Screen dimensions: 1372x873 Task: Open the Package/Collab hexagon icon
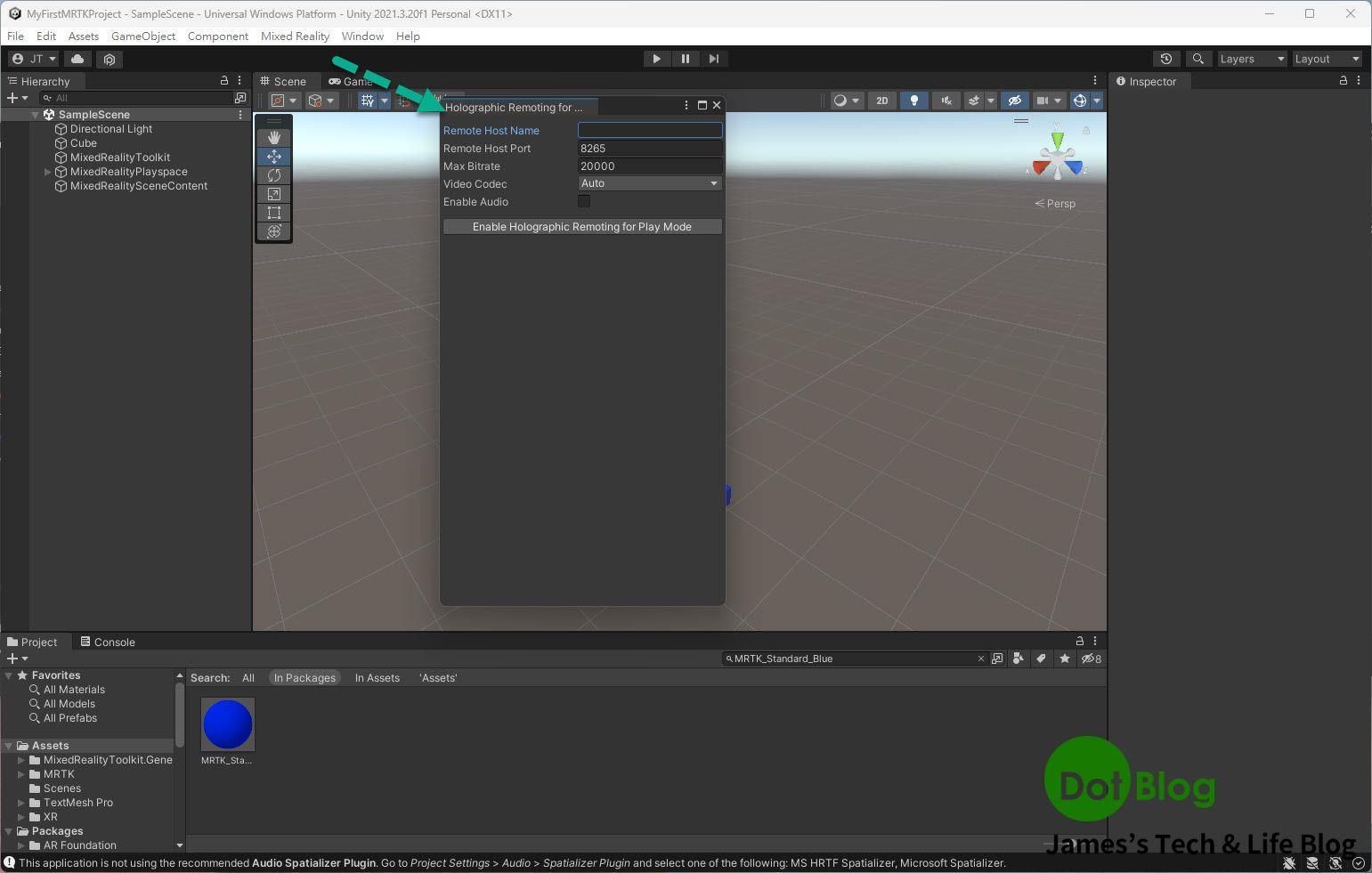(x=110, y=59)
